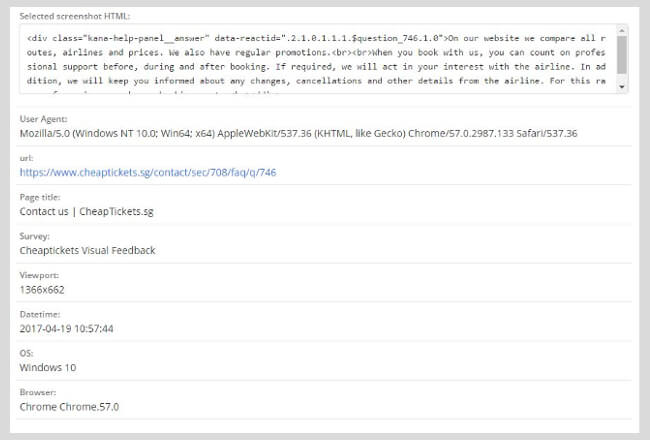This screenshot has height=440, width=650.
Task: Click the 'Browser:' field label
Action: pos(39,392)
